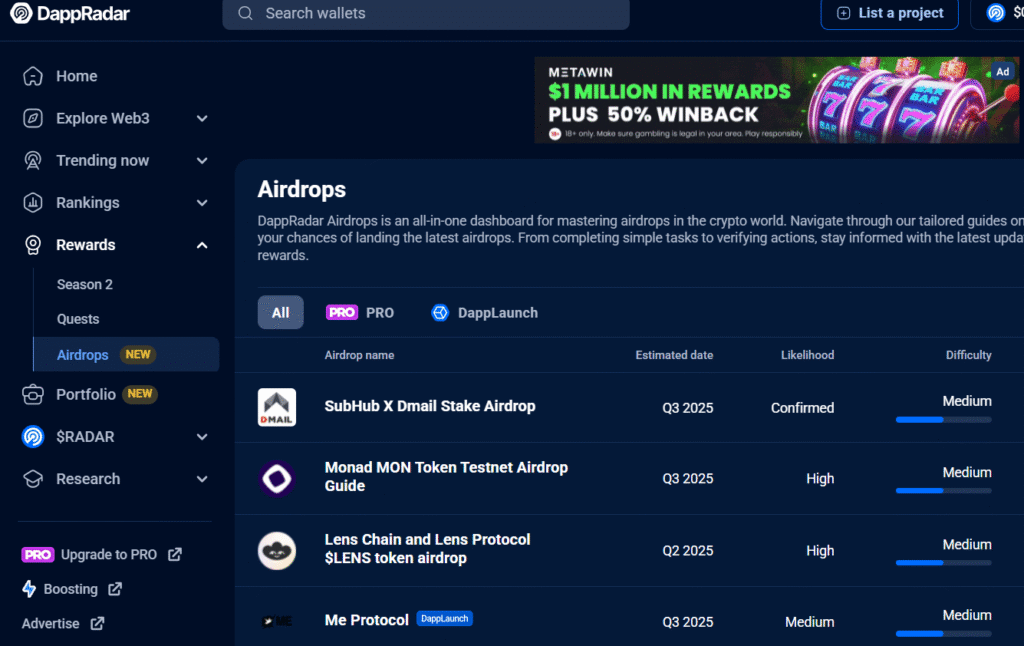Click the NEW badge next to Portfolio
1024x646 pixels.
(x=140, y=394)
